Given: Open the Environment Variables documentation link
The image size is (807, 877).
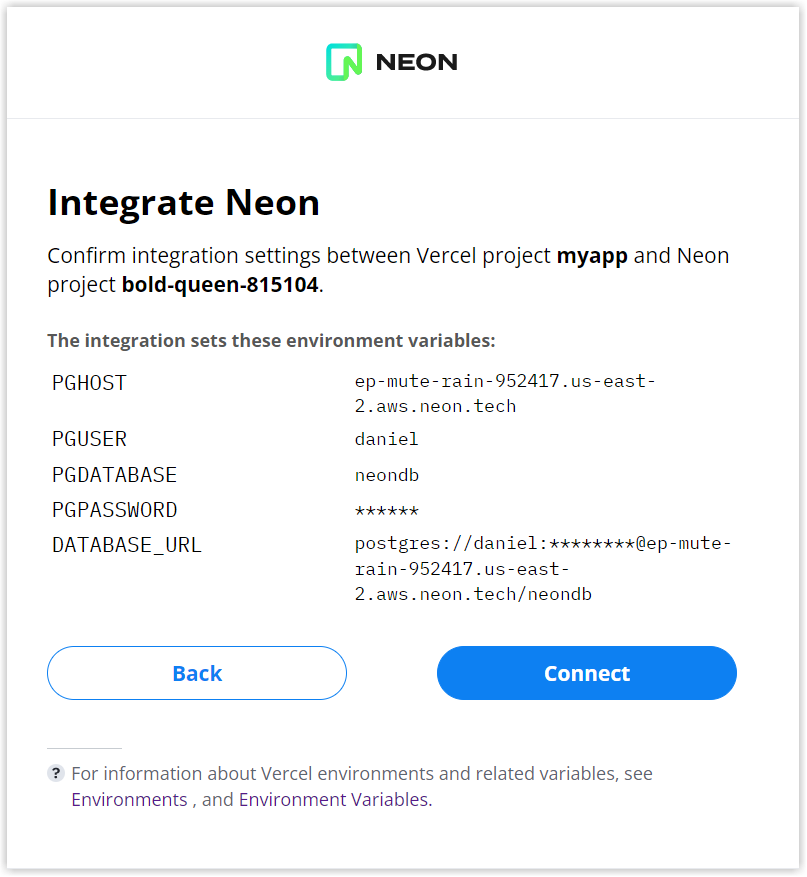Looking at the screenshot, I should pyautogui.click(x=334, y=799).
